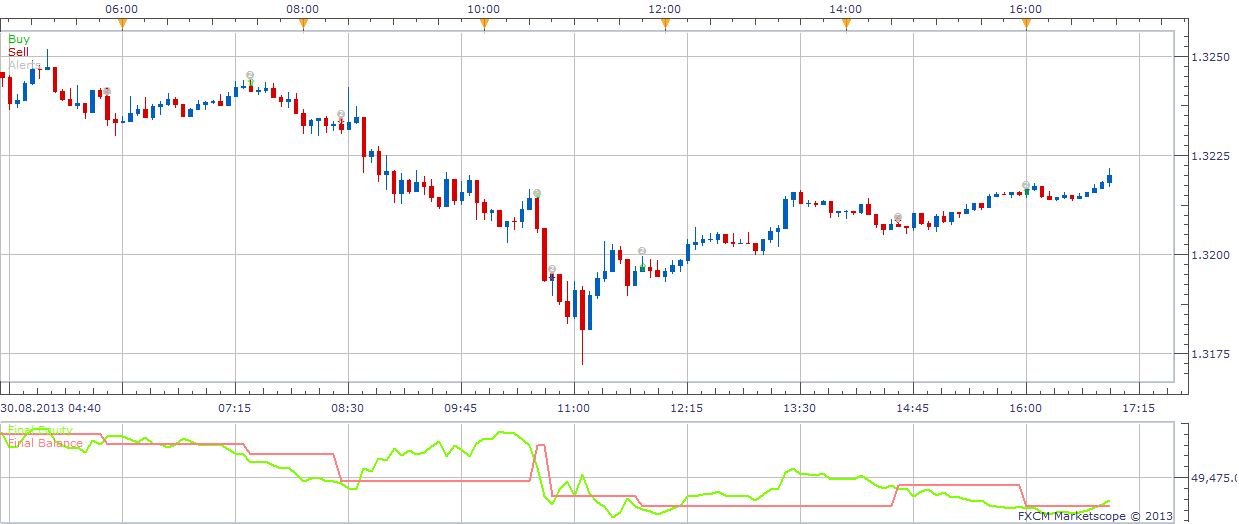Click the Final Equity legend label
The width and height of the screenshot is (1239, 524).
pyautogui.click(x=40, y=430)
